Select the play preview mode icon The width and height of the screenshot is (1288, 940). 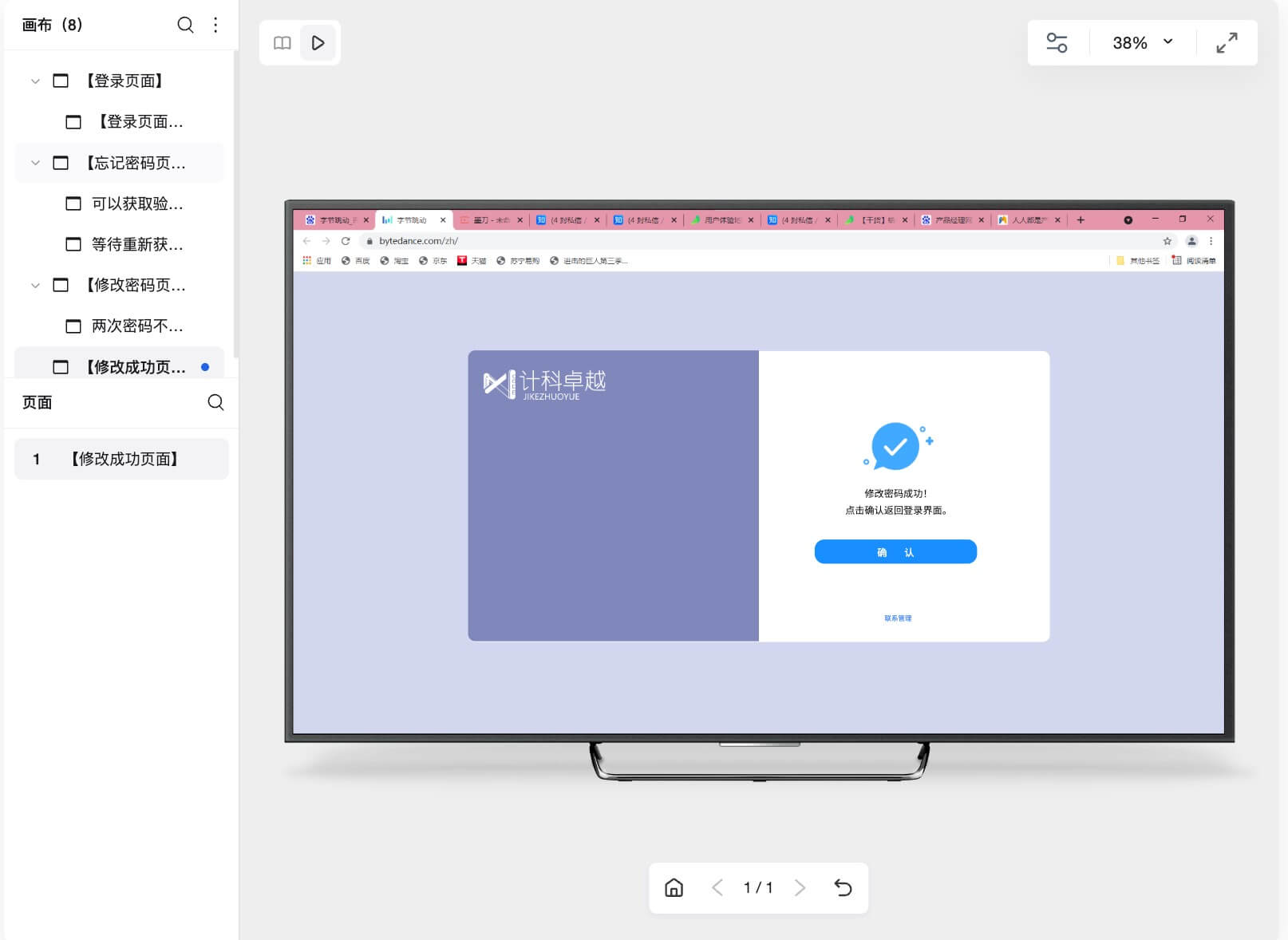tap(318, 43)
